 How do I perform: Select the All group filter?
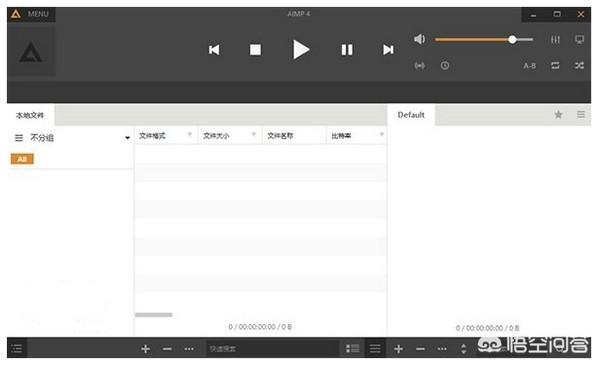click(22, 159)
